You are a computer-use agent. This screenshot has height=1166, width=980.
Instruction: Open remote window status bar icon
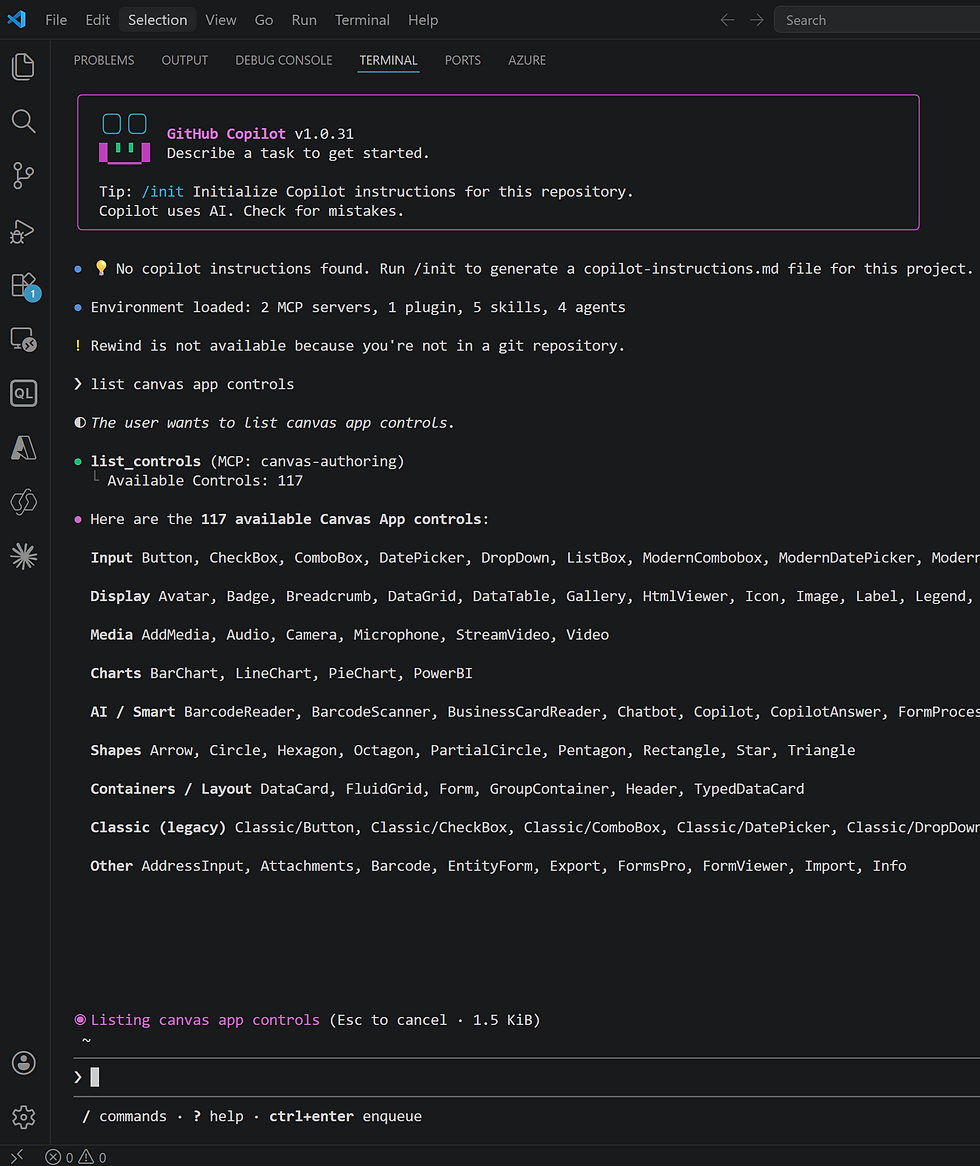17,1156
